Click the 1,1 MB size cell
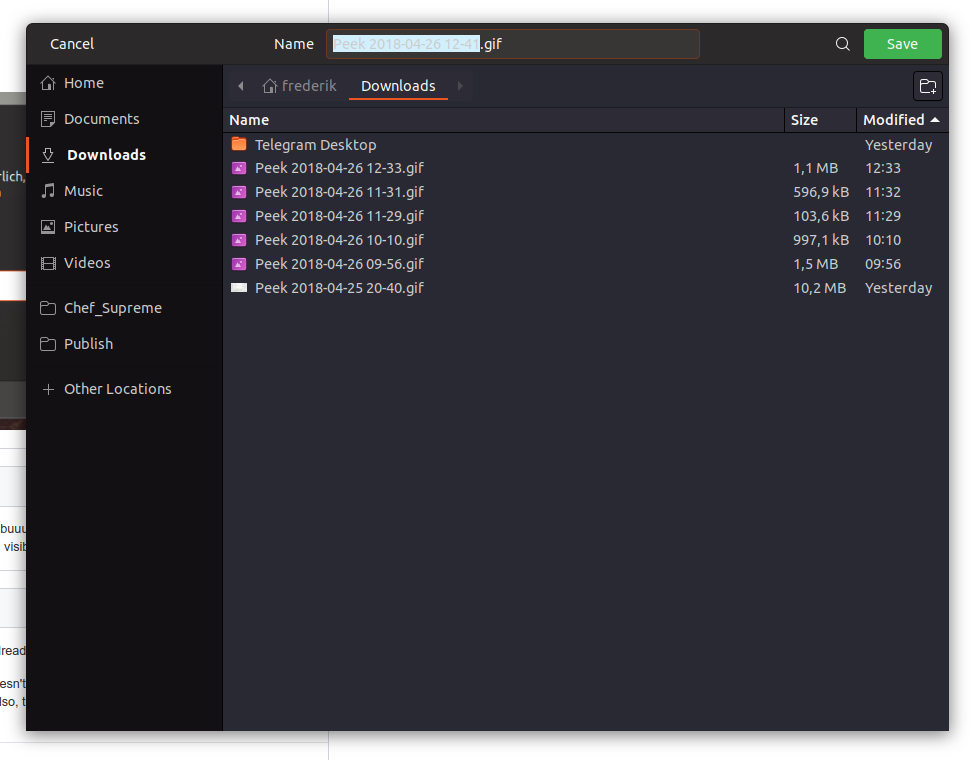This screenshot has width=975, height=760. [815, 168]
